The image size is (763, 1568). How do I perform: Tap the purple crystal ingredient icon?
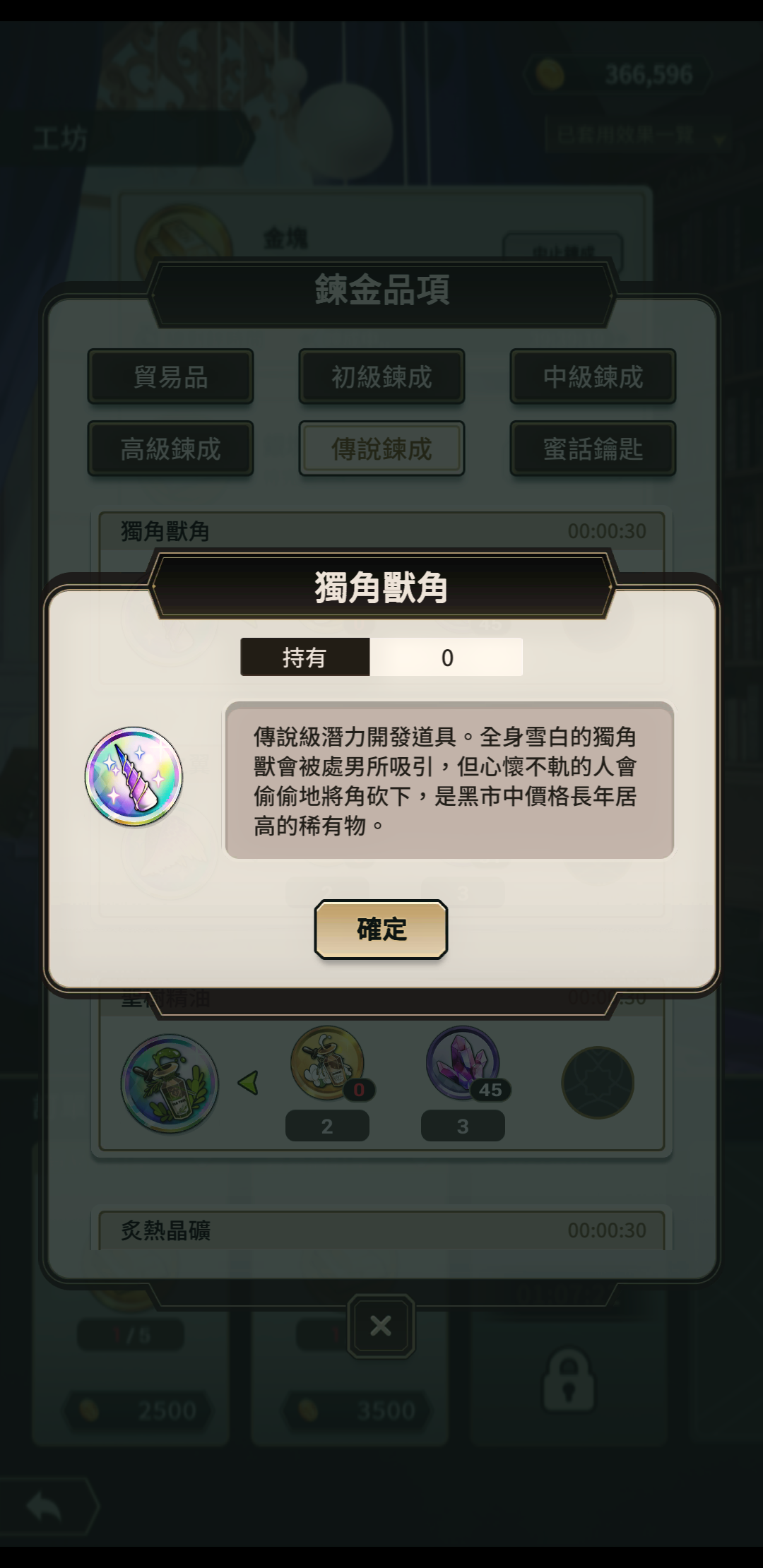(x=463, y=1063)
